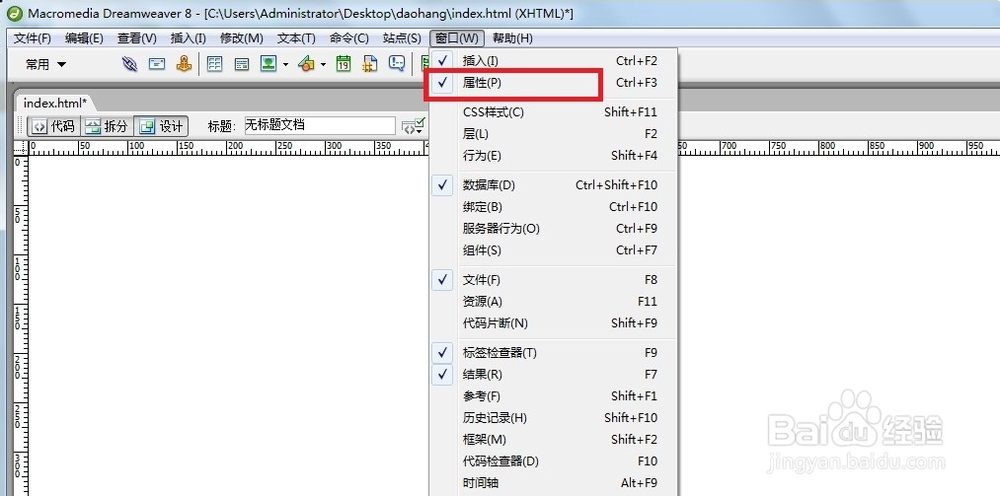Open the 查看(V) menu
Image resolution: width=1000 pixels, height=496 pixels.
point(137,38)
